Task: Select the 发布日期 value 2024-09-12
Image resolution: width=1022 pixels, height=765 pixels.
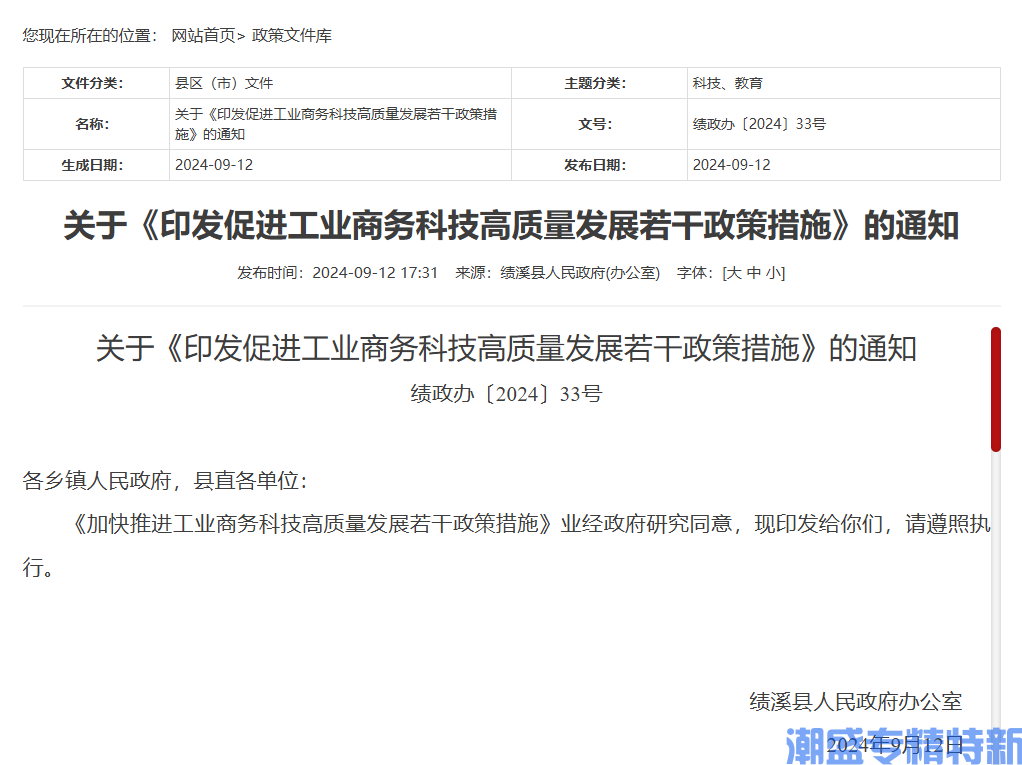Action: (x=731, y=165)
